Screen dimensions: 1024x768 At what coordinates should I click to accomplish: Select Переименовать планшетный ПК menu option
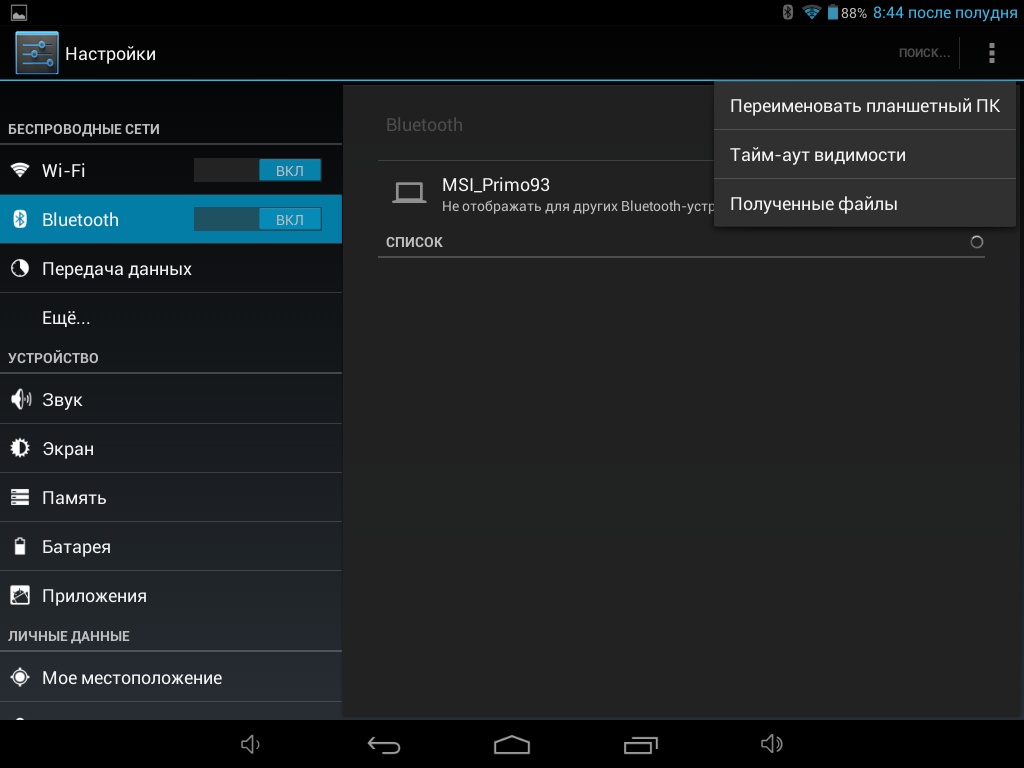[x=864, y=106]
